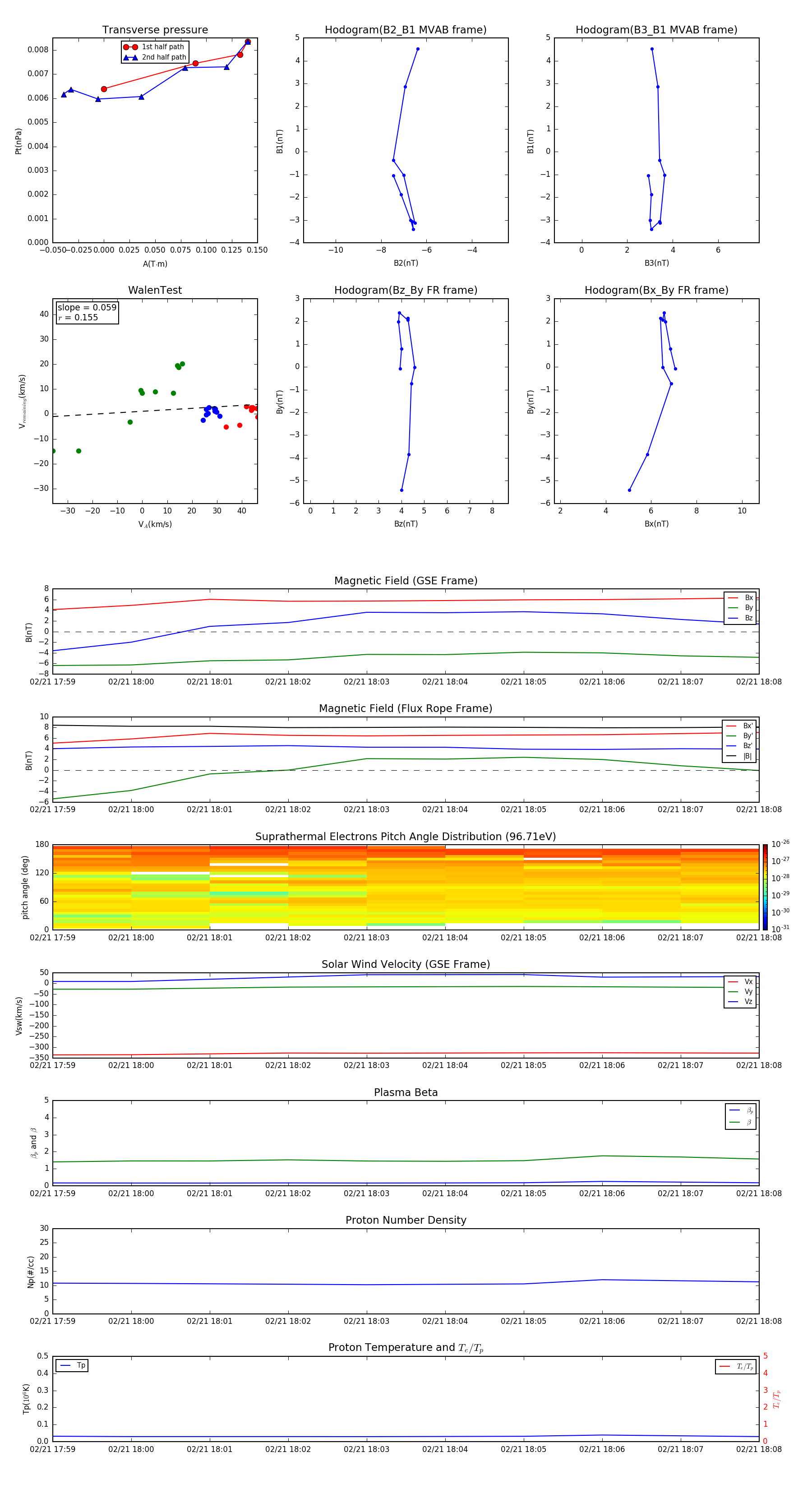Click the |B| legend entry in Flux Rope panel
Image resolution: width=812 pixels, height=1489 pixels.
[x=739, y=756]
